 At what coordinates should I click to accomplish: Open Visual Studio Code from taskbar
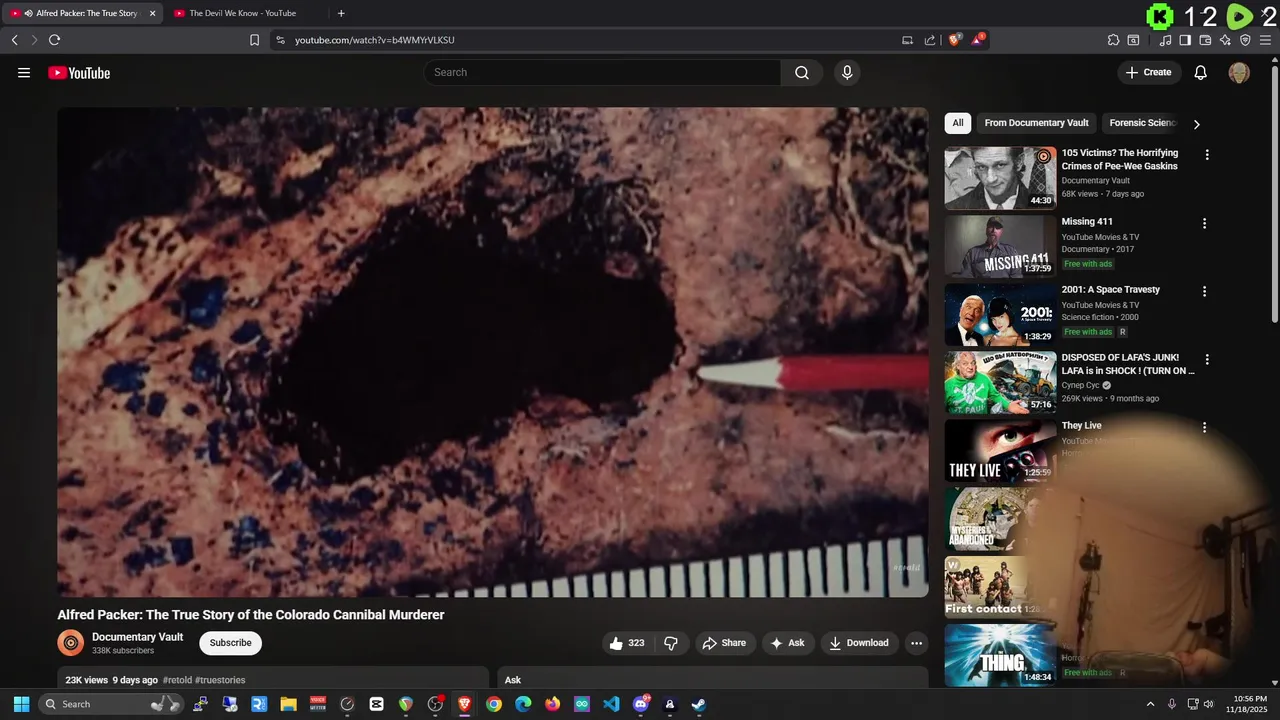click(611, 704)
